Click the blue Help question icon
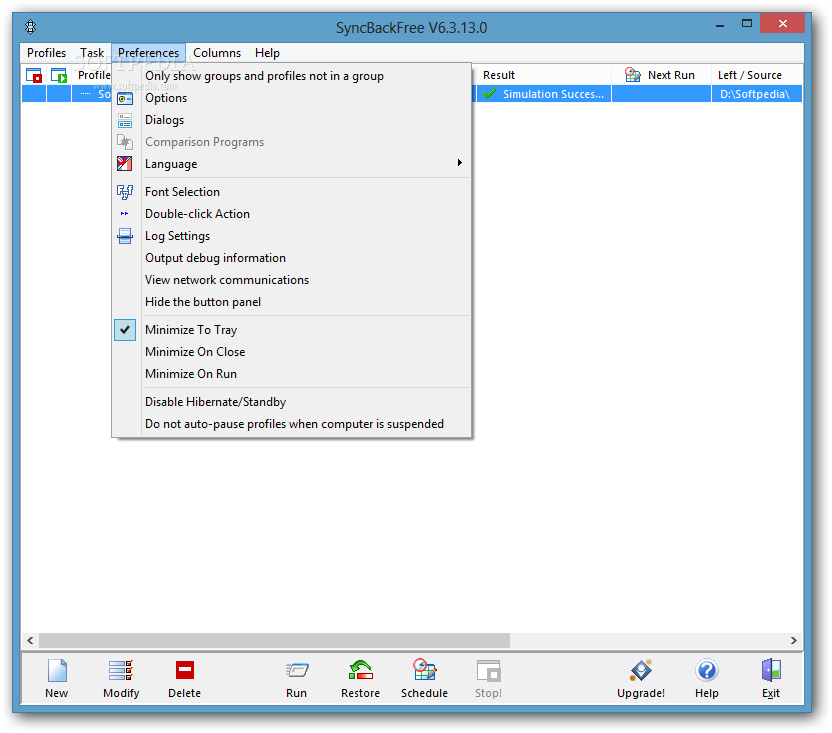832x733 pixels. 707,670
